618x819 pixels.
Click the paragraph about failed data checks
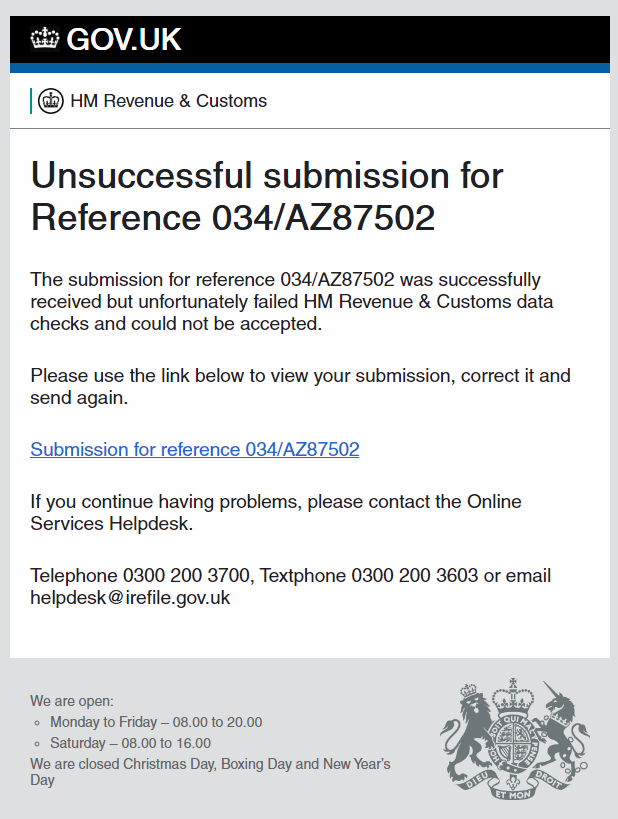click(x=291, y=301)
